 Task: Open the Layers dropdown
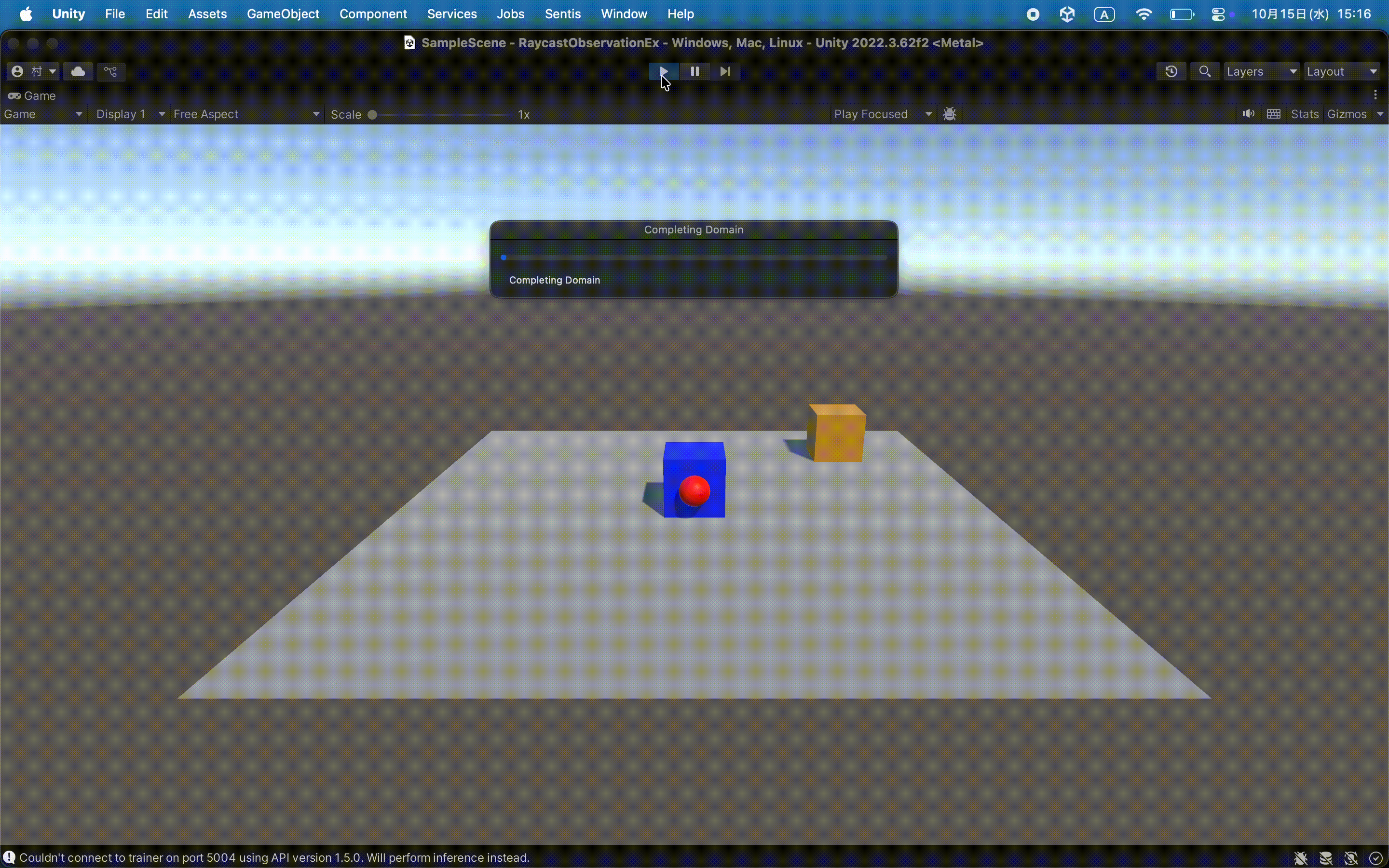pyautogui.click(x=1261, y=71)
